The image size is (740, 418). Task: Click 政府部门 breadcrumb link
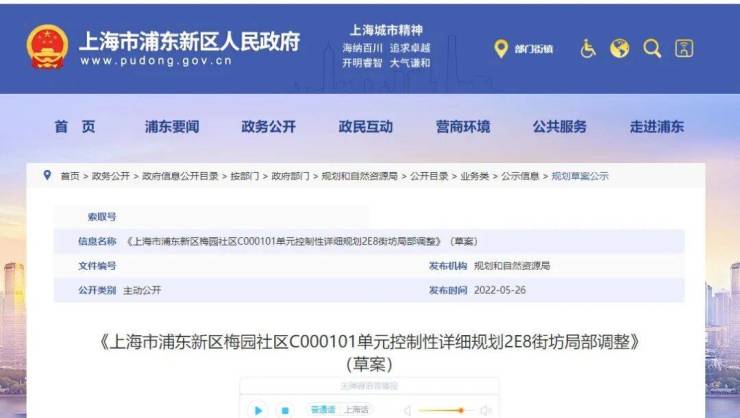tap(290, 176)
